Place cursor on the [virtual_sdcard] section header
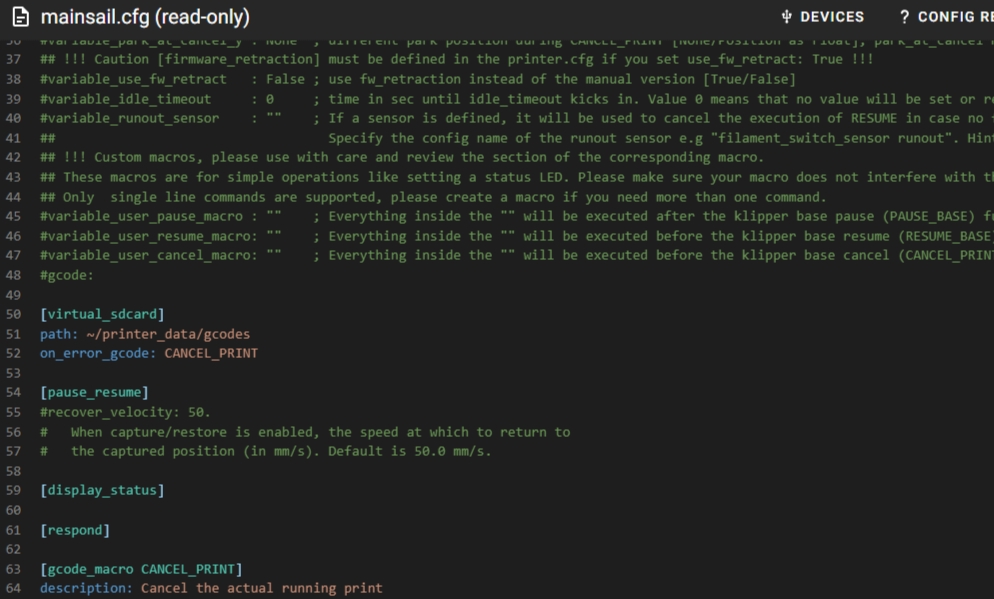Viewport: 994px width, 599px height. [x=102, y=314]
